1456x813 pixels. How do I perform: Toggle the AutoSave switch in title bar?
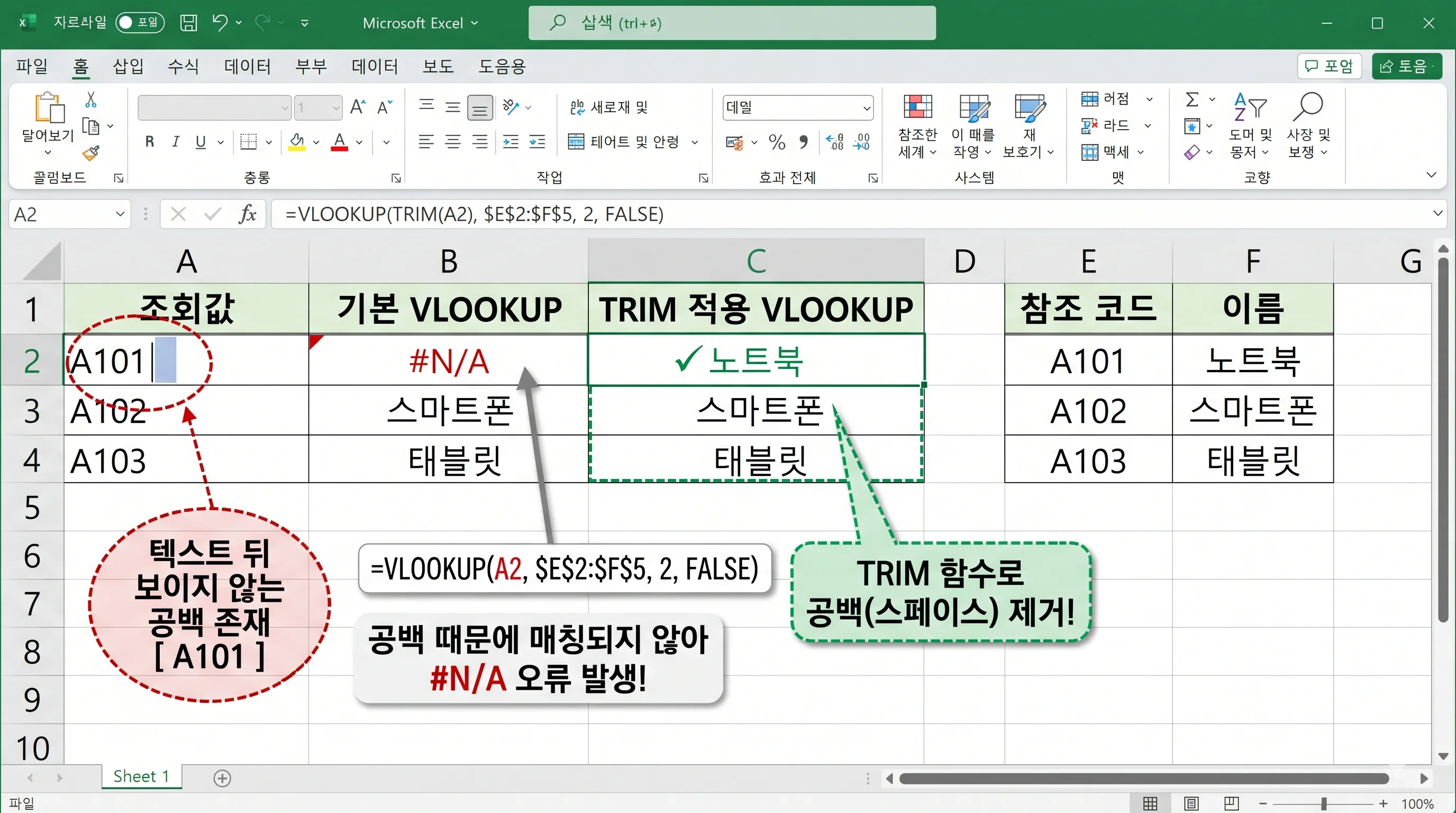(x=140, y=23)
